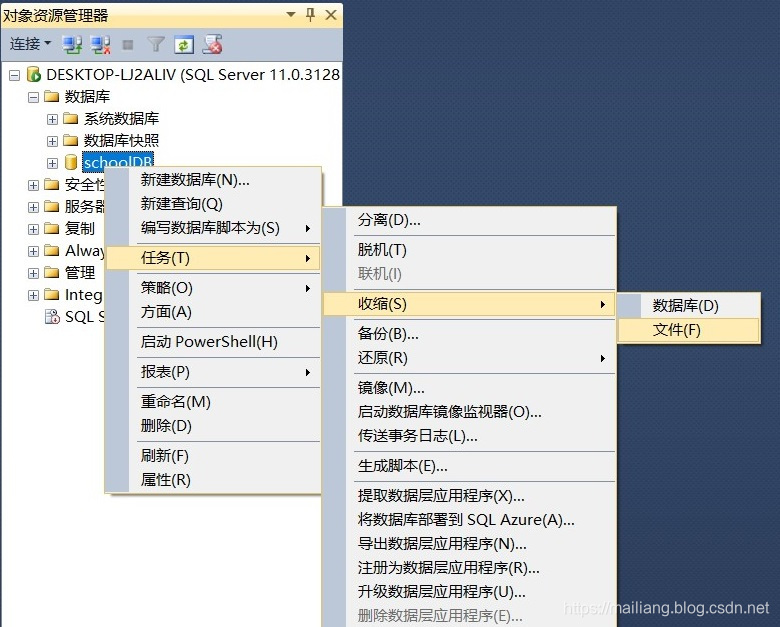Expand the 安全性 folder node

pyautogui.click(x=33, y=186)
